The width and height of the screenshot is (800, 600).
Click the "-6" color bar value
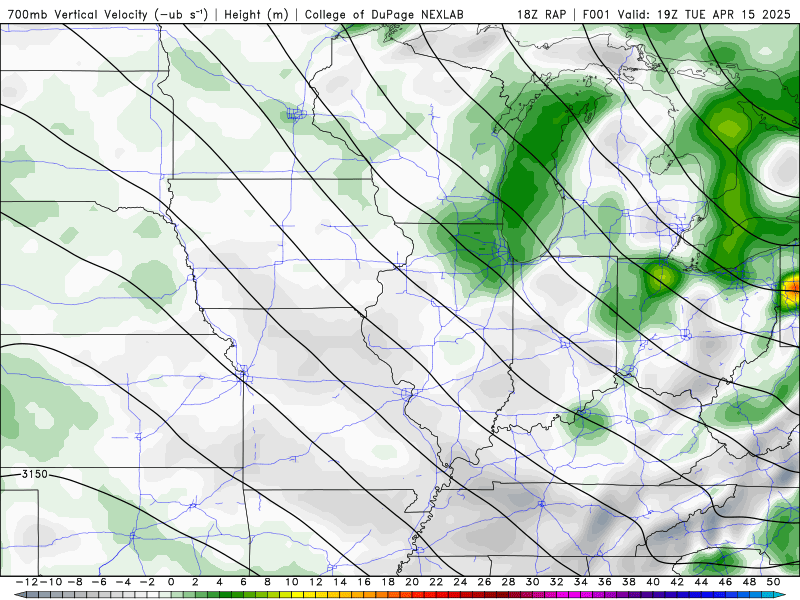pyautogui.click(x=98, y=582)
